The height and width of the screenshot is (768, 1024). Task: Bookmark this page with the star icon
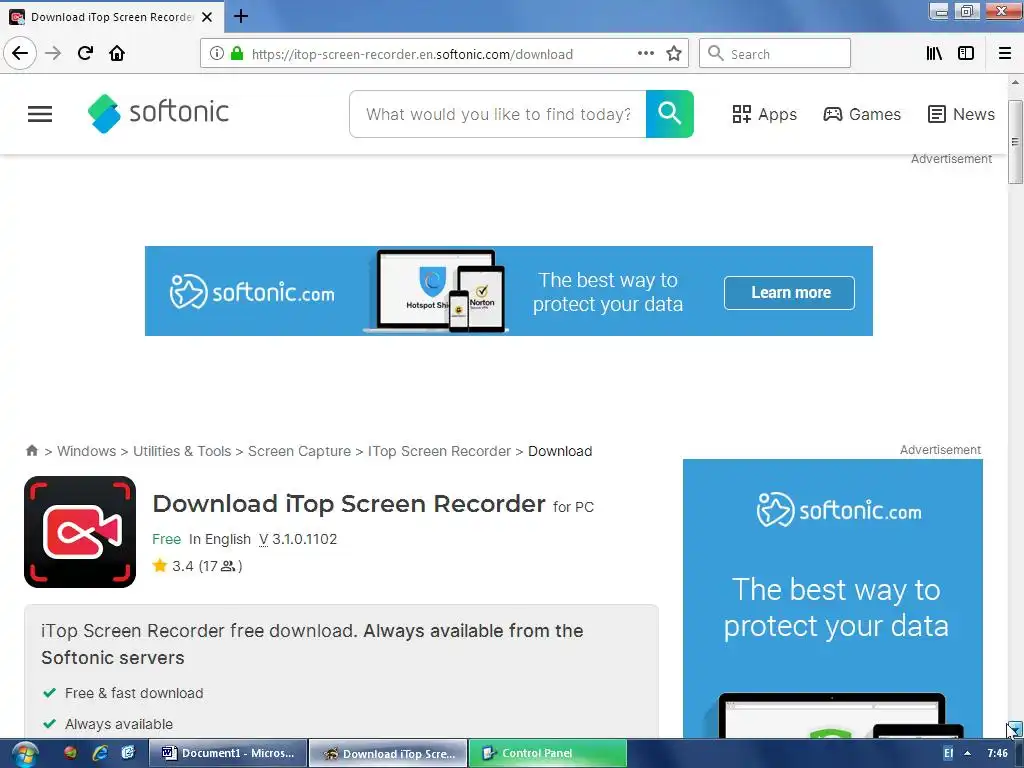[x=674, y=53]
